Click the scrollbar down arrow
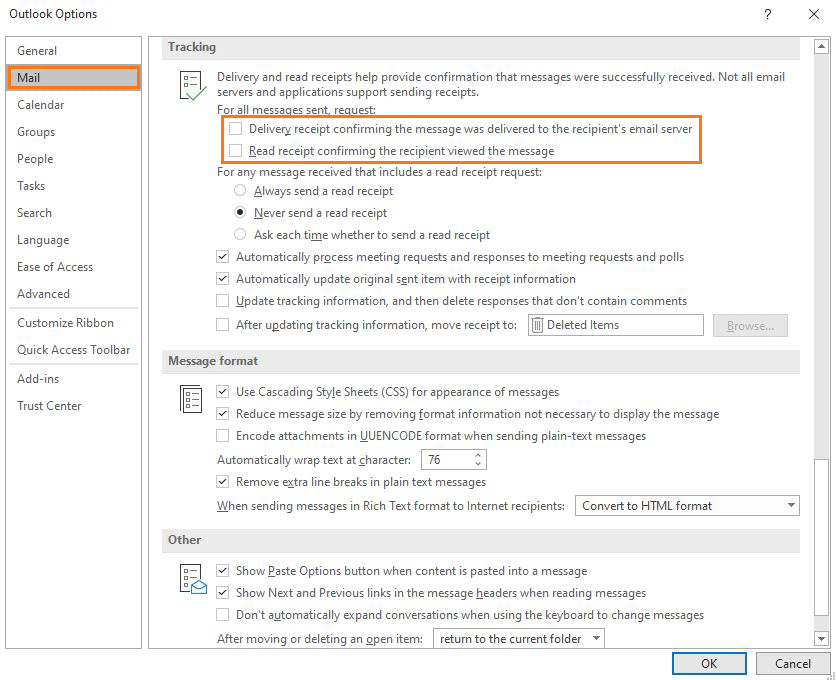The image size is (836, 680). [821, 638]
